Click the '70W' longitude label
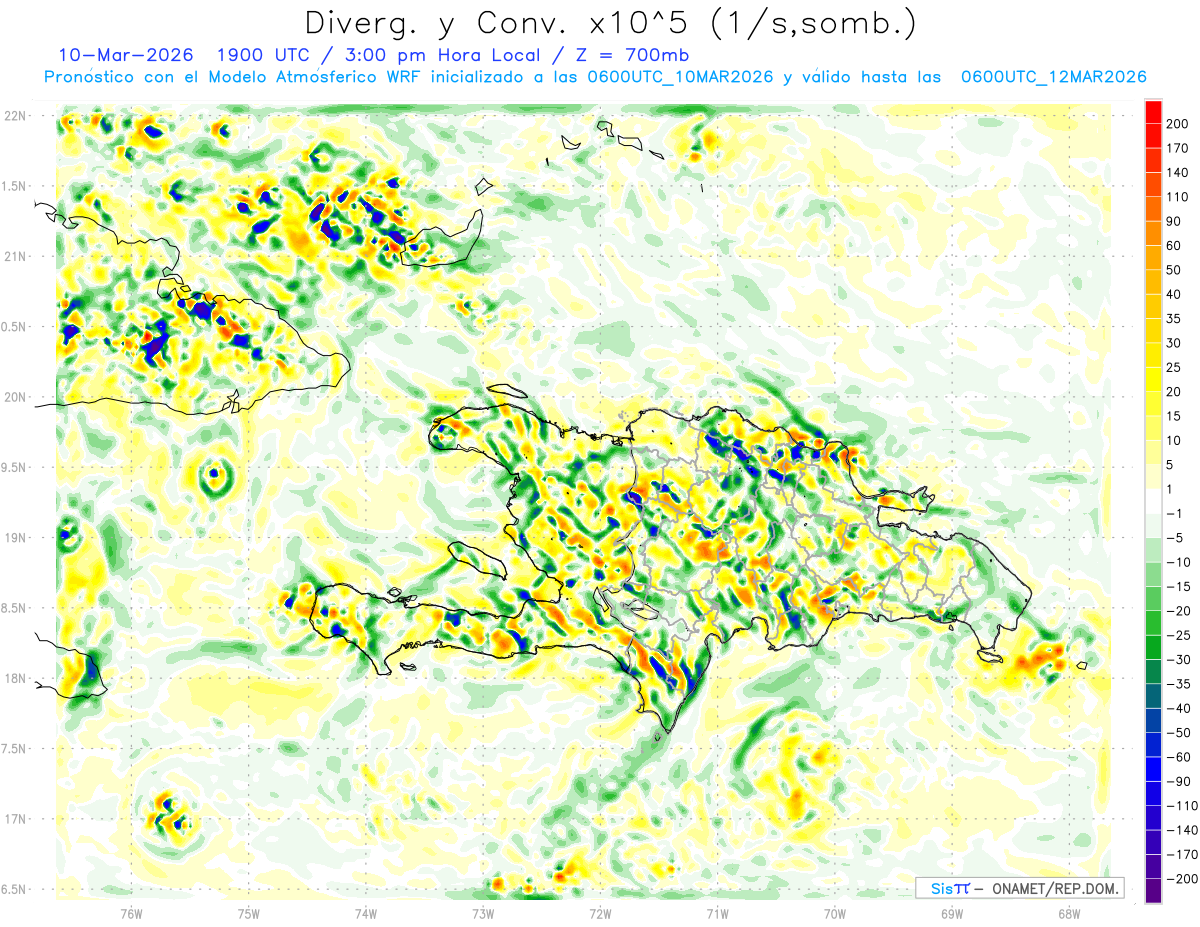 (835, 915)
